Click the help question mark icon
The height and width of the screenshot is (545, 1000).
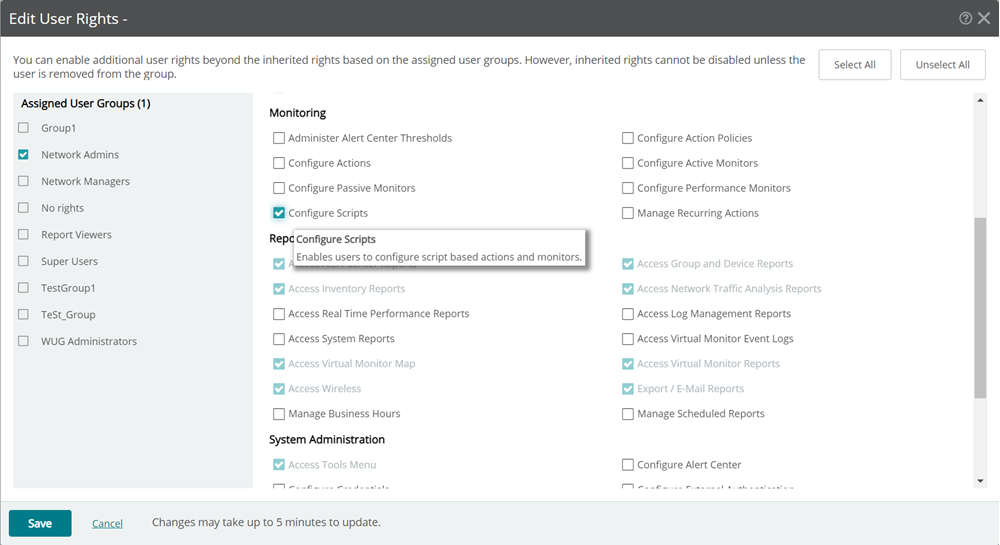[965, 18]
